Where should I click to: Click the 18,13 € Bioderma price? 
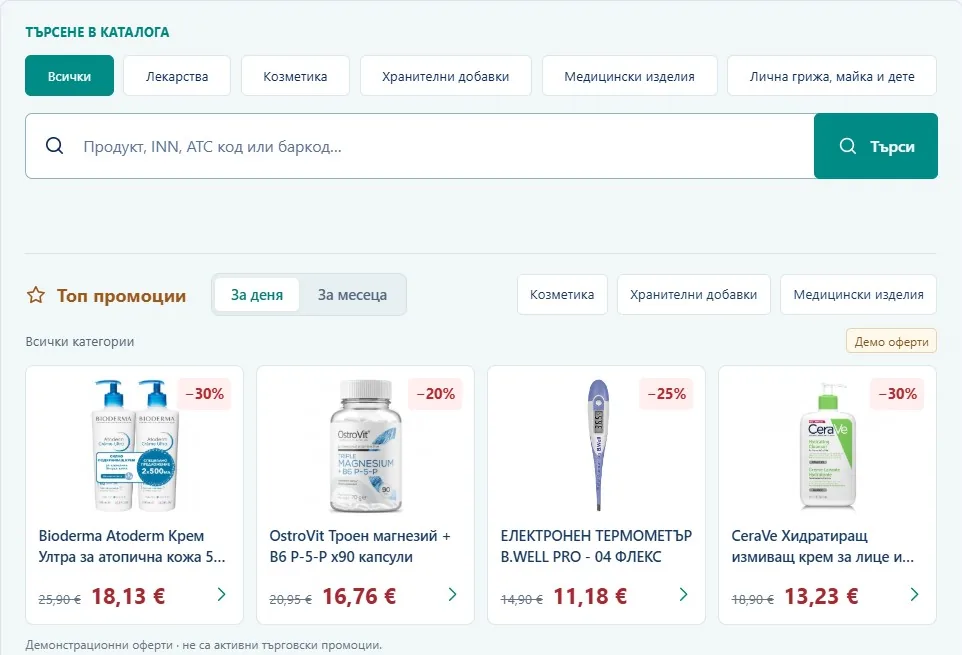[128, 596]
